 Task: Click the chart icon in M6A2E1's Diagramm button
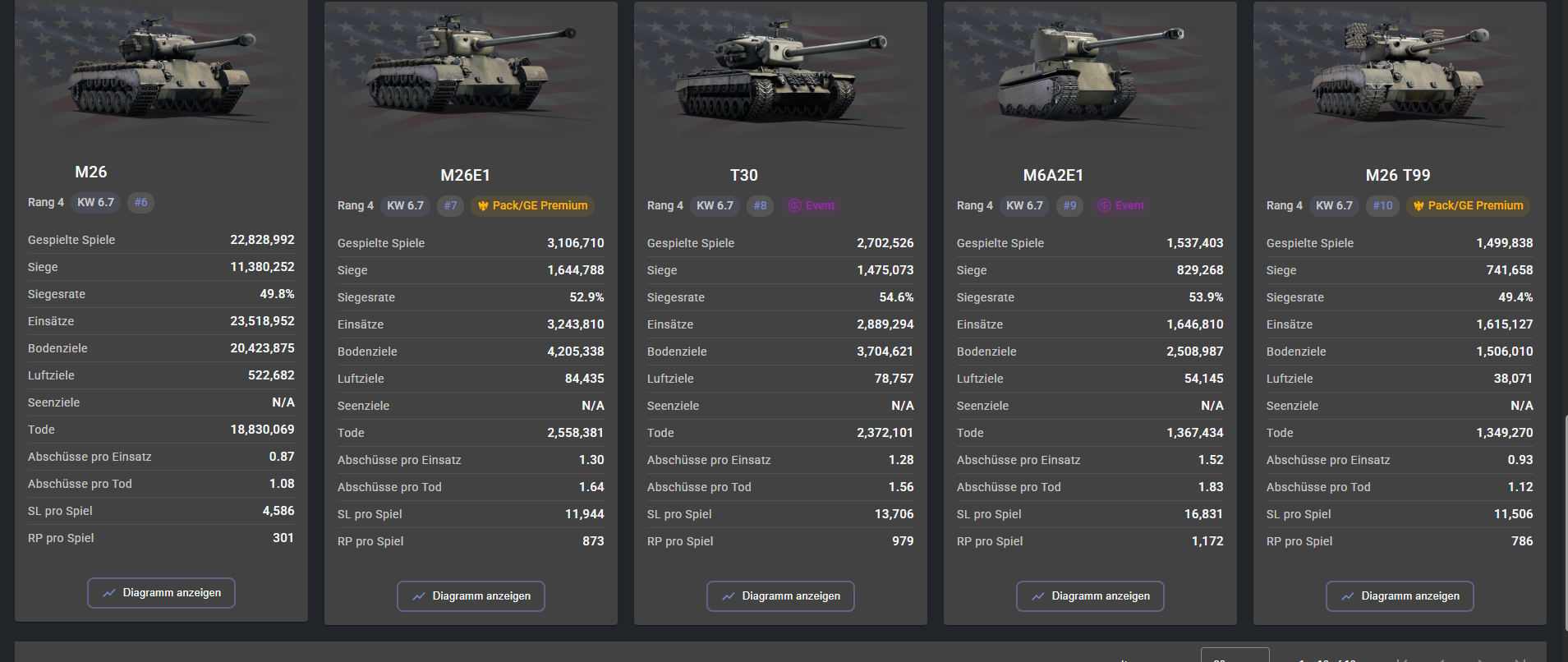pyautogui.click(x=1037, y=596)
